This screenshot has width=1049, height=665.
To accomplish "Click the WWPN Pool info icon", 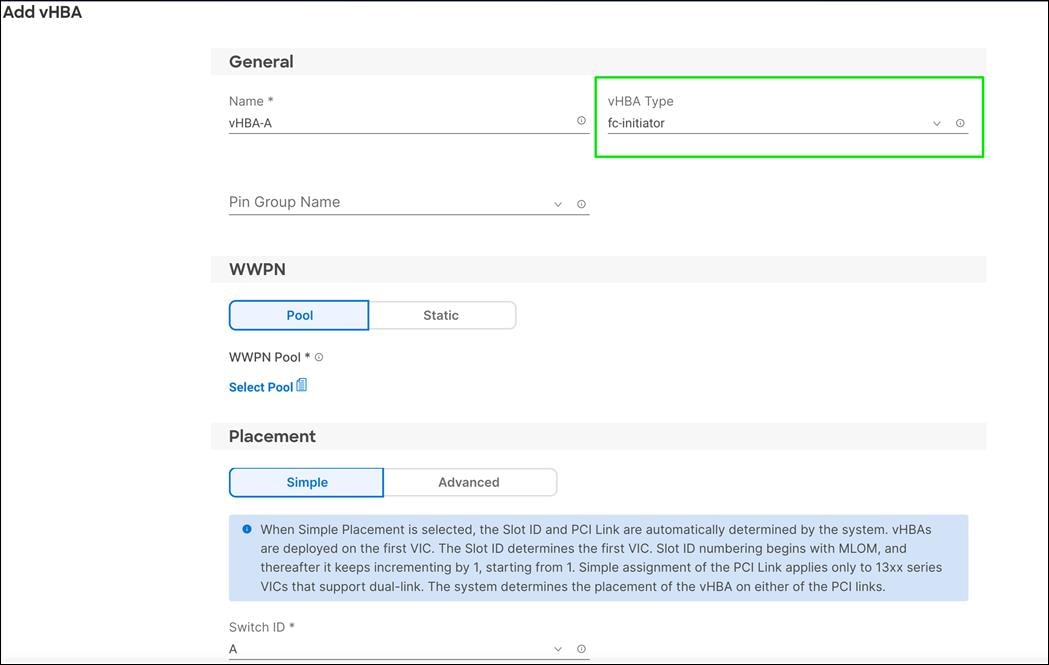I will (318, 356).
